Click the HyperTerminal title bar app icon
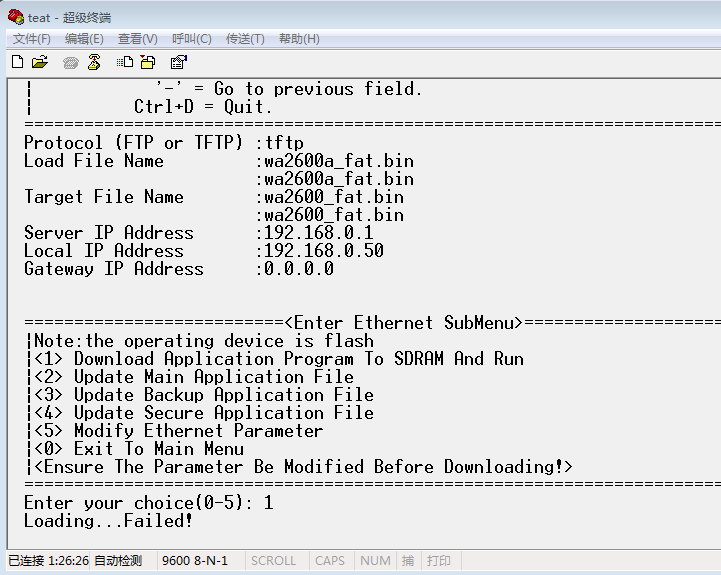This screenshot has width=721, height=575. (x=16, y=17)
